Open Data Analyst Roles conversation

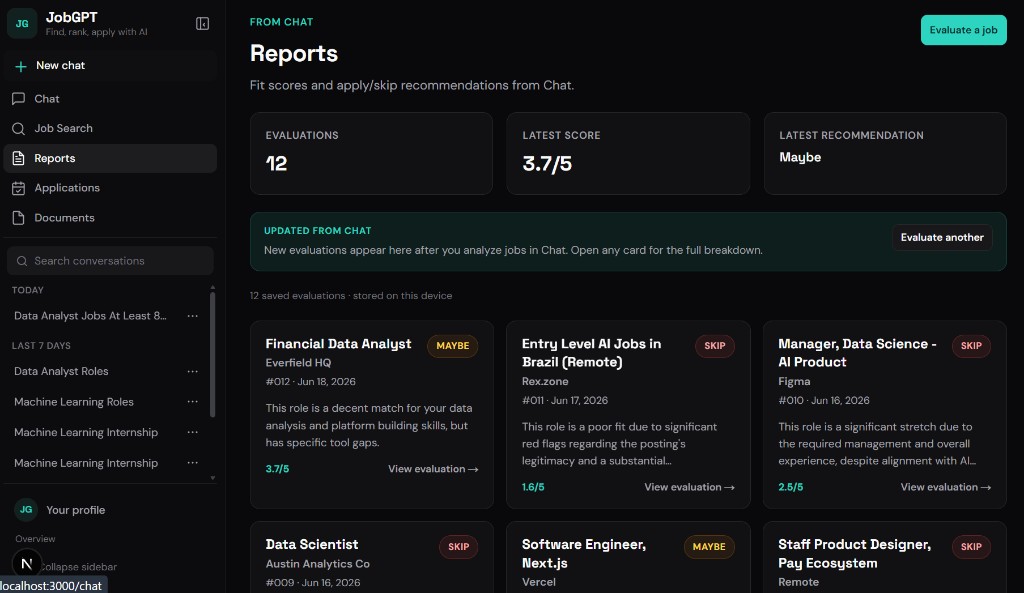[x=61, y=371]
